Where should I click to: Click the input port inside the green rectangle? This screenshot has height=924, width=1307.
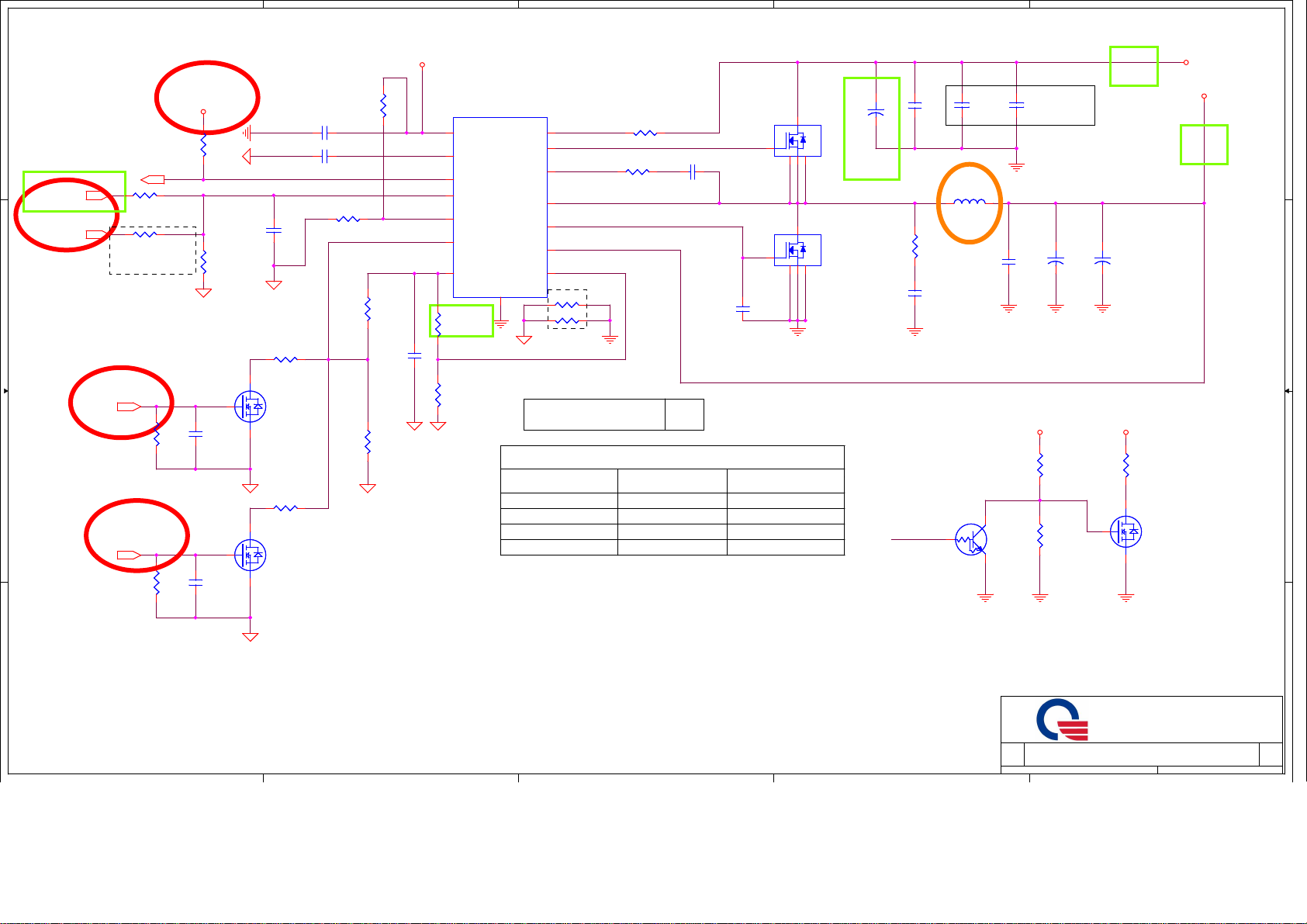pos(98,196)
